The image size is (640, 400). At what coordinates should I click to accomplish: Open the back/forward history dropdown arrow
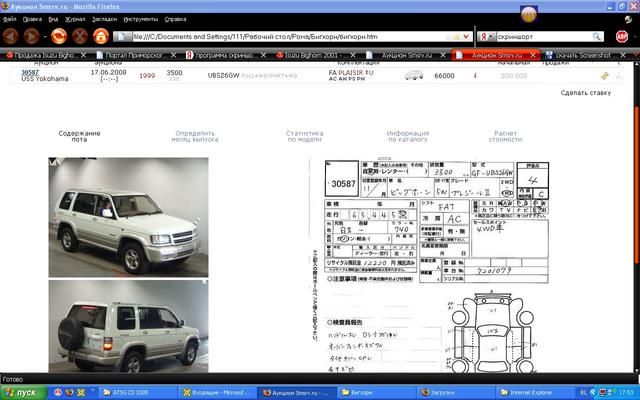(45, 37)
